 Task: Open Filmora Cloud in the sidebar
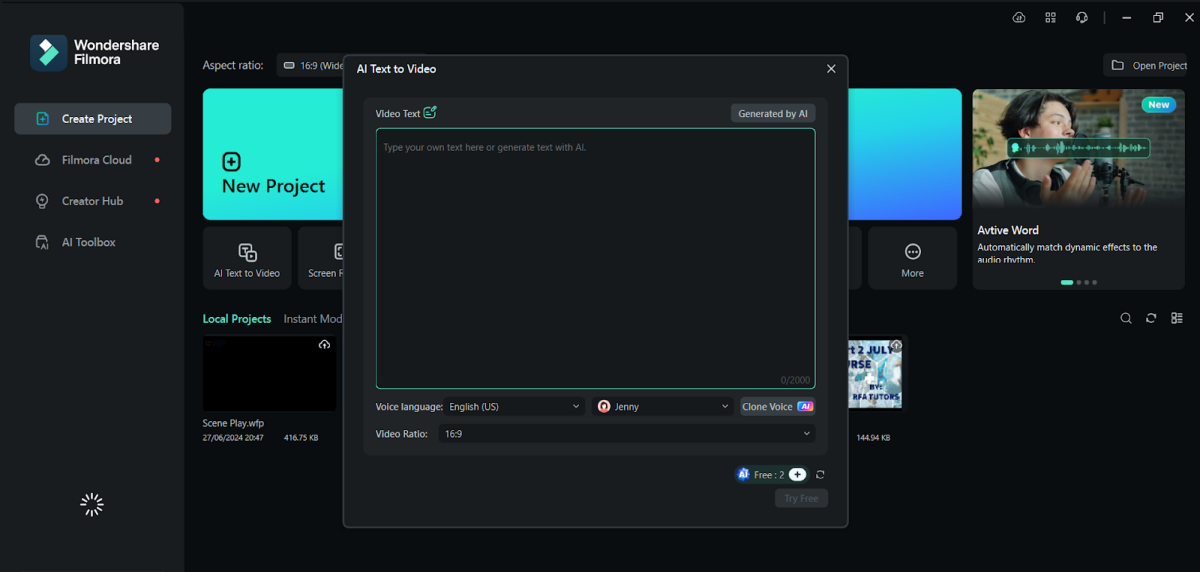tap(96, 160)
